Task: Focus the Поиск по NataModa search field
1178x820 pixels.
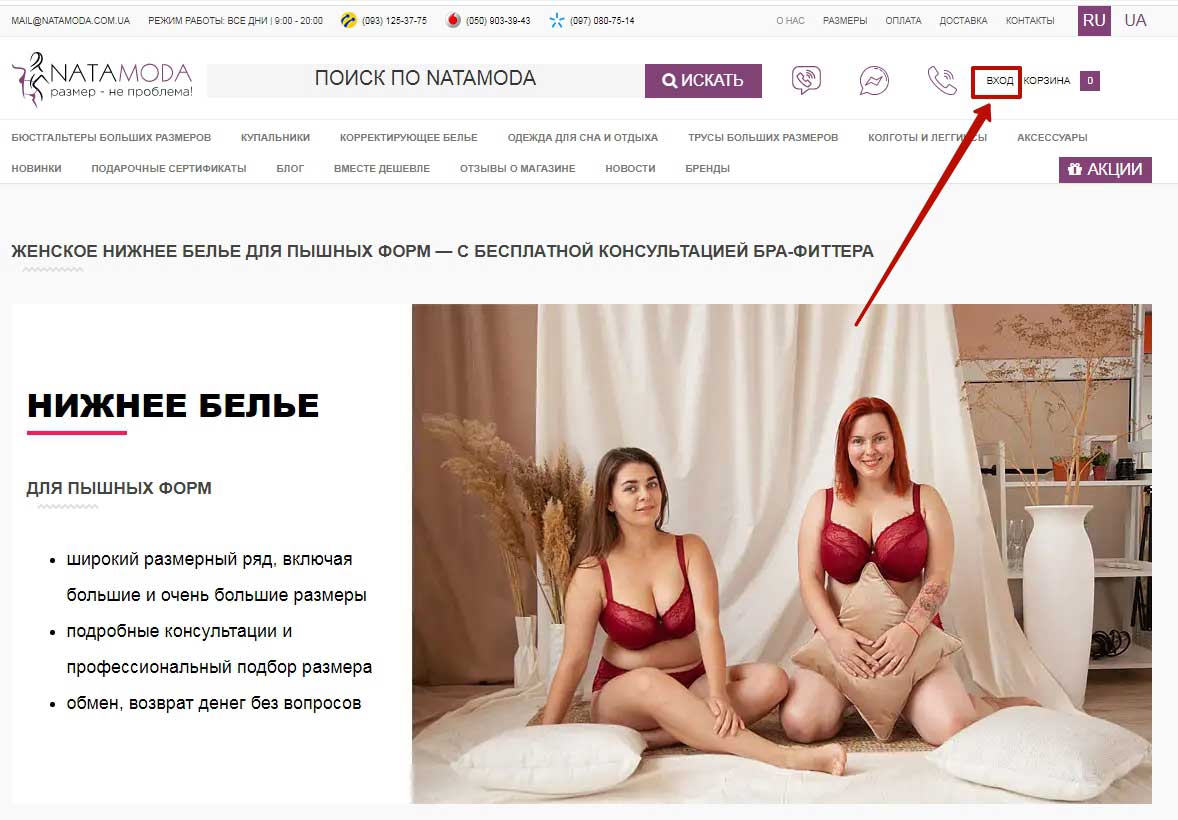Action: [x=425, y=80]
